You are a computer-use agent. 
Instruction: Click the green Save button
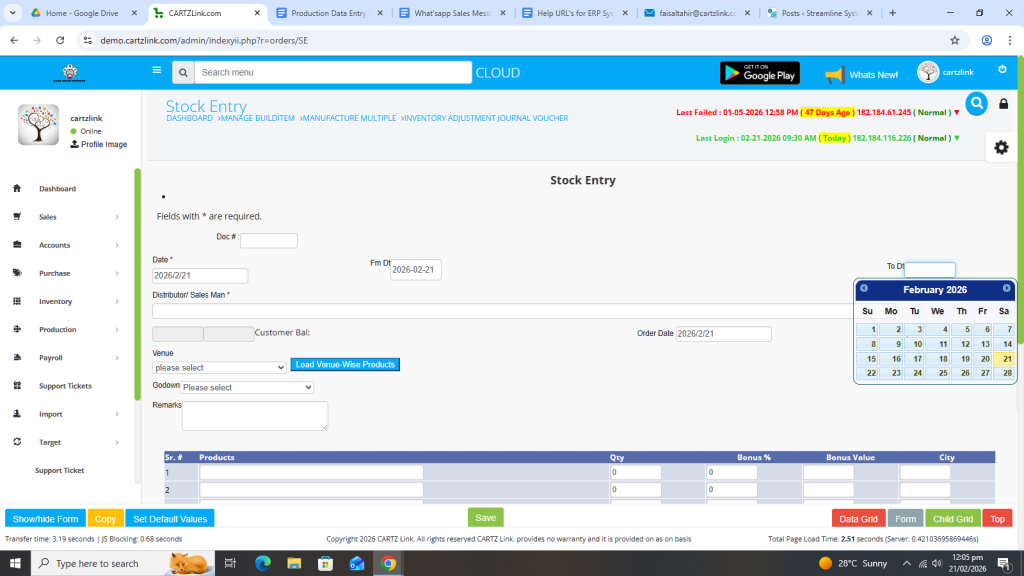pos(485,518)
